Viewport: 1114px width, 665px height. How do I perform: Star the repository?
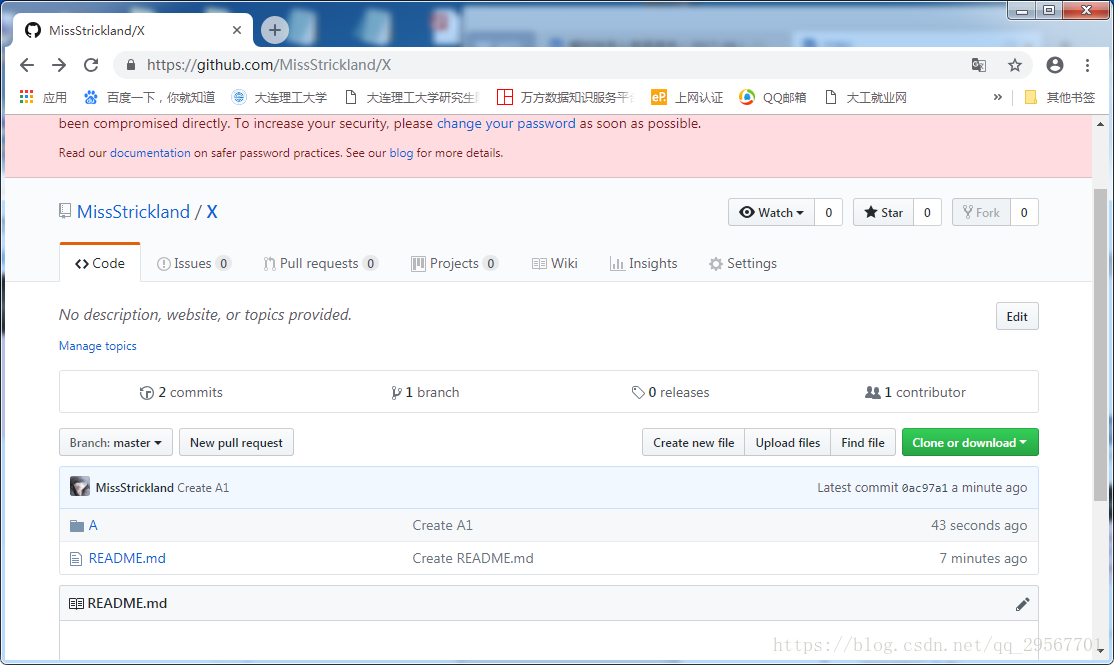883,212
